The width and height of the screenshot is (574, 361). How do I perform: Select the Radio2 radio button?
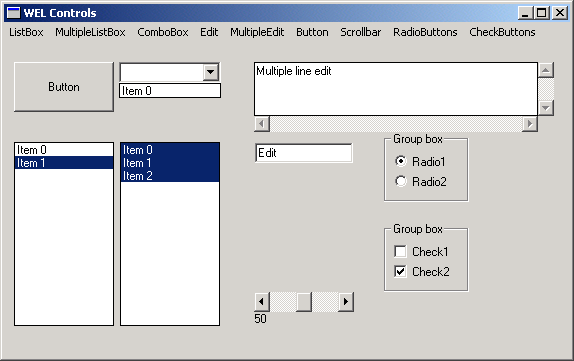pos(421,182)
